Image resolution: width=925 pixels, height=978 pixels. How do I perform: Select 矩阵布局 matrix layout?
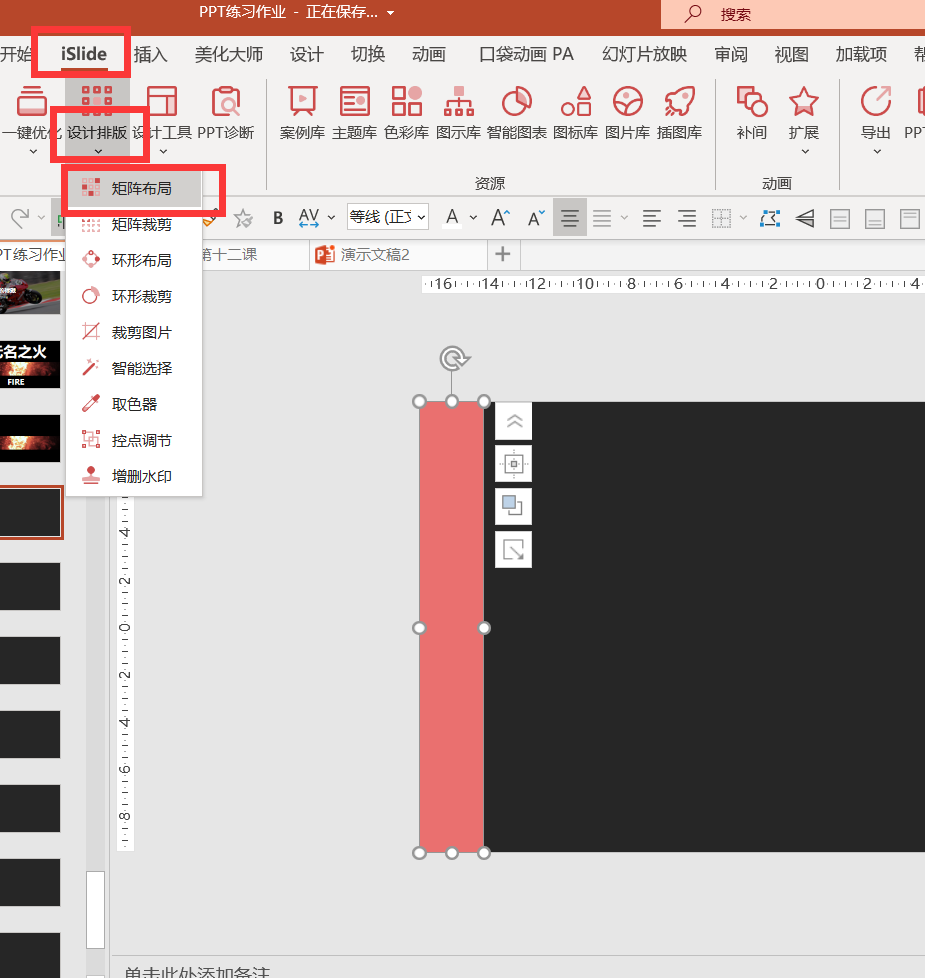coord(142,187)
